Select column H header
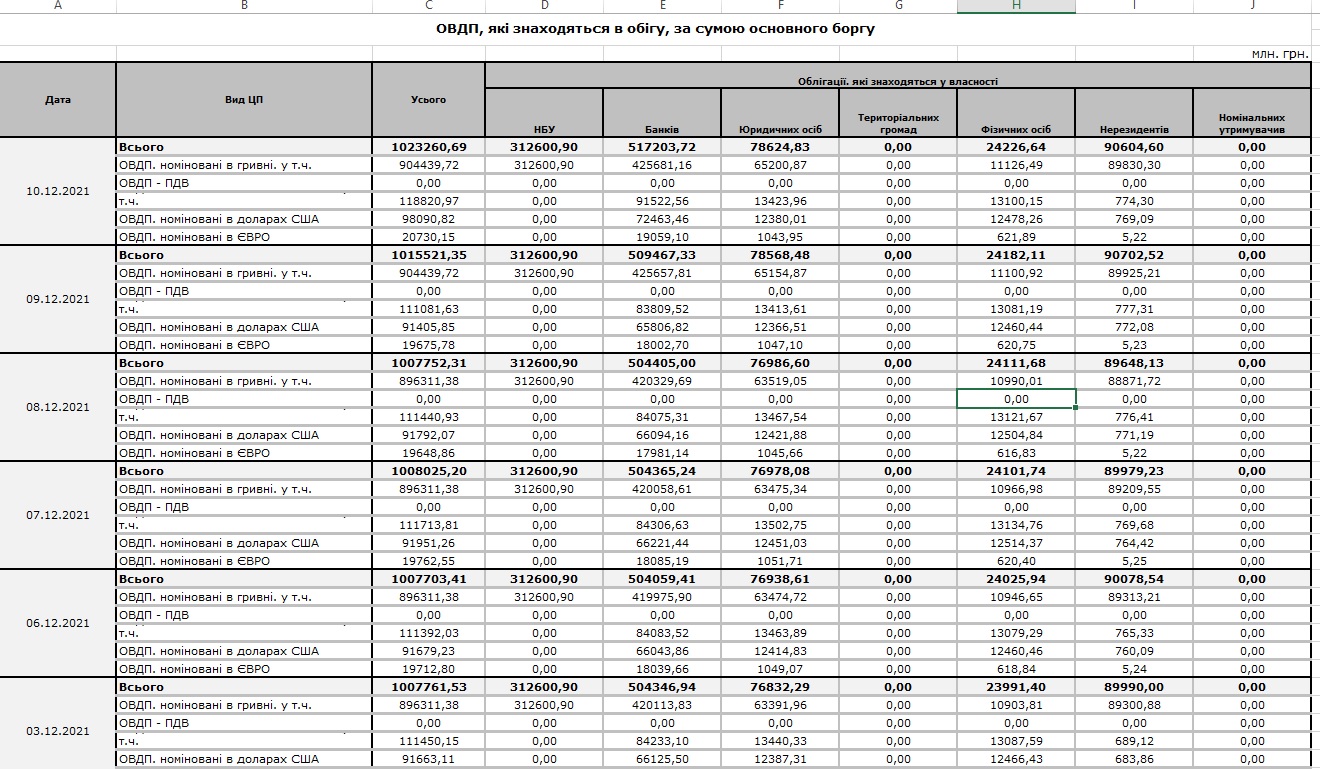1320x769 pixels. (1016, 6)
